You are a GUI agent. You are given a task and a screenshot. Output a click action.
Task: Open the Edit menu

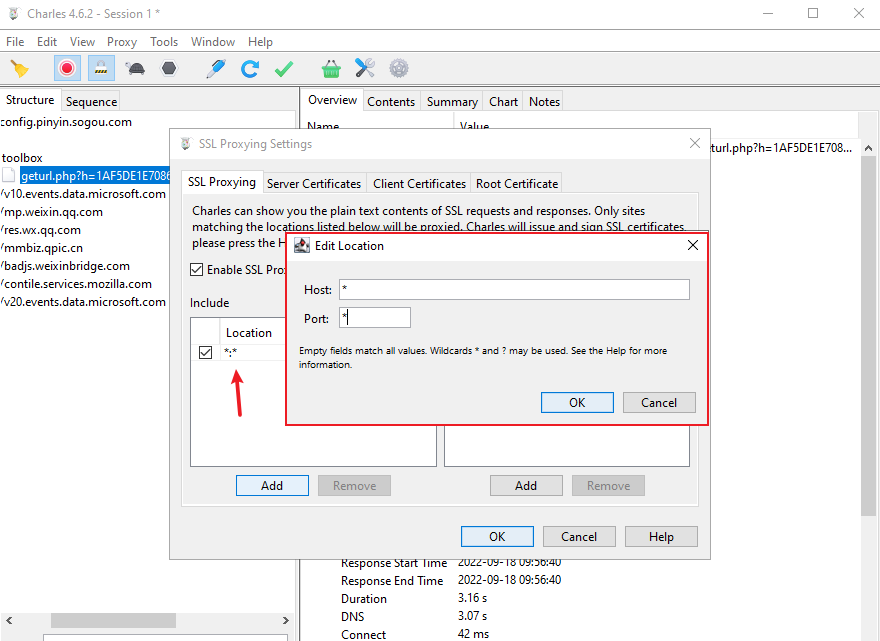tap(47, 42)
